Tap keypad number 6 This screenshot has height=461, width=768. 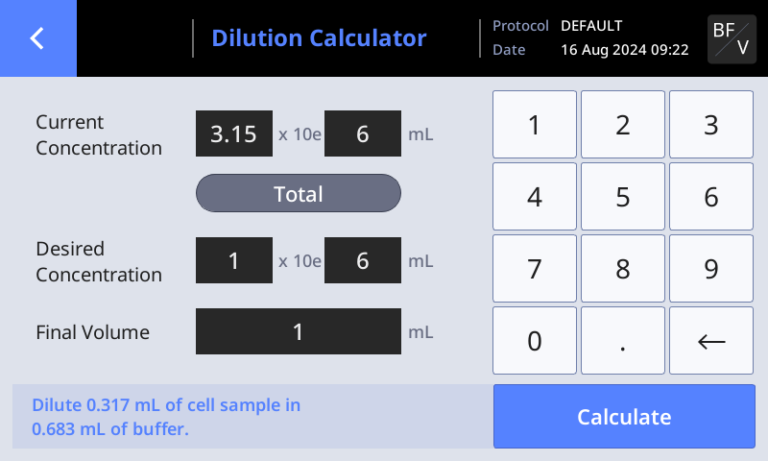(x=711, y=197)
